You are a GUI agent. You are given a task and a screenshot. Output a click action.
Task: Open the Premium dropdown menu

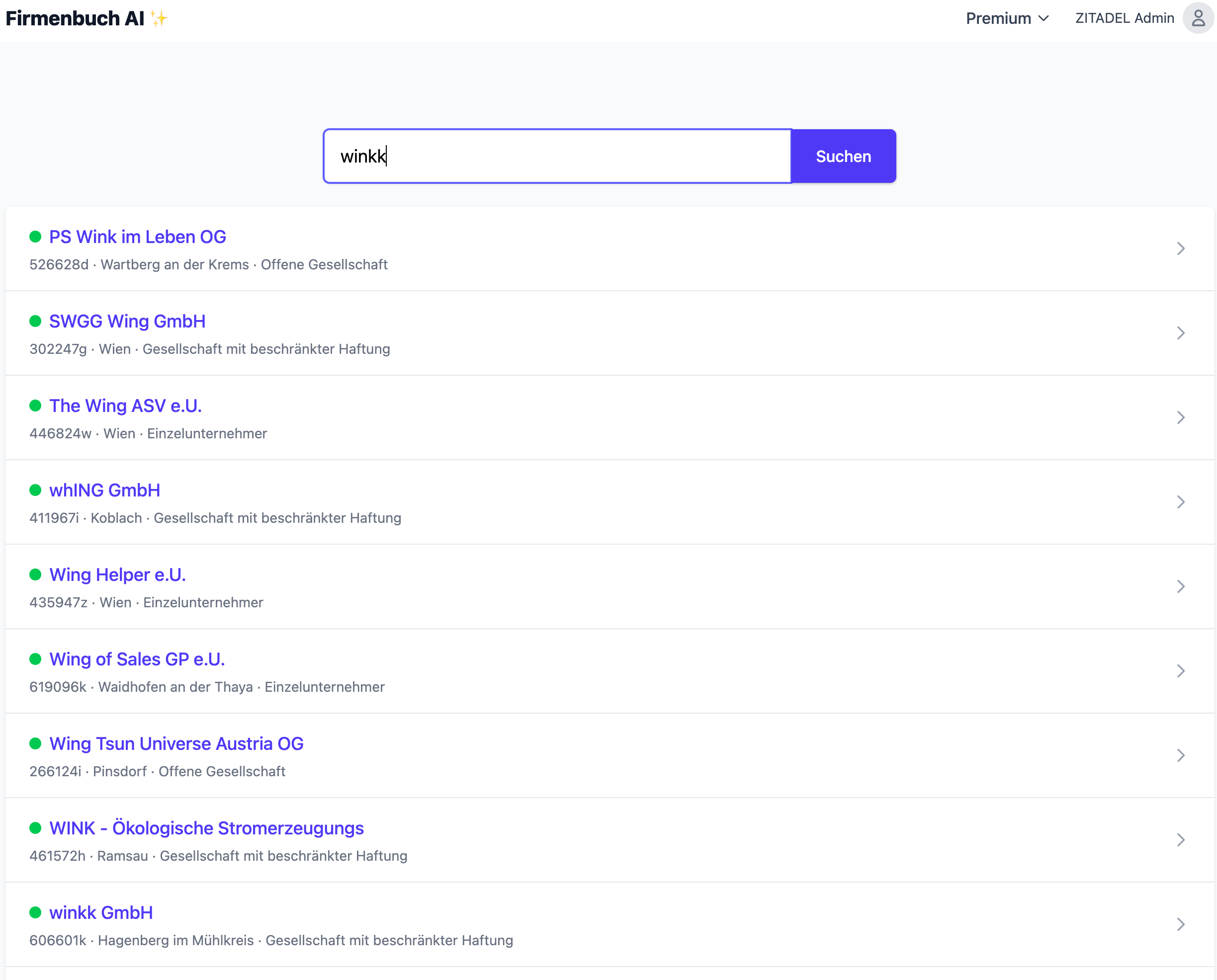1007,18
